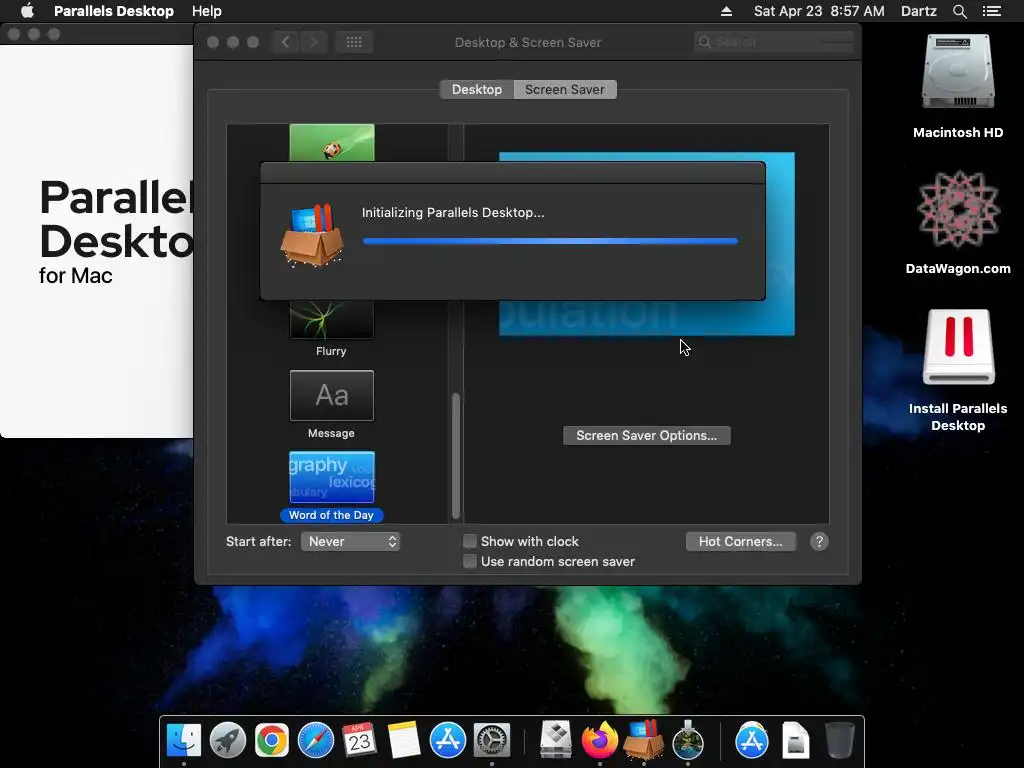
Task: Go forward in System Preferences
Action: pyautogui.click(x=313, y=42)
